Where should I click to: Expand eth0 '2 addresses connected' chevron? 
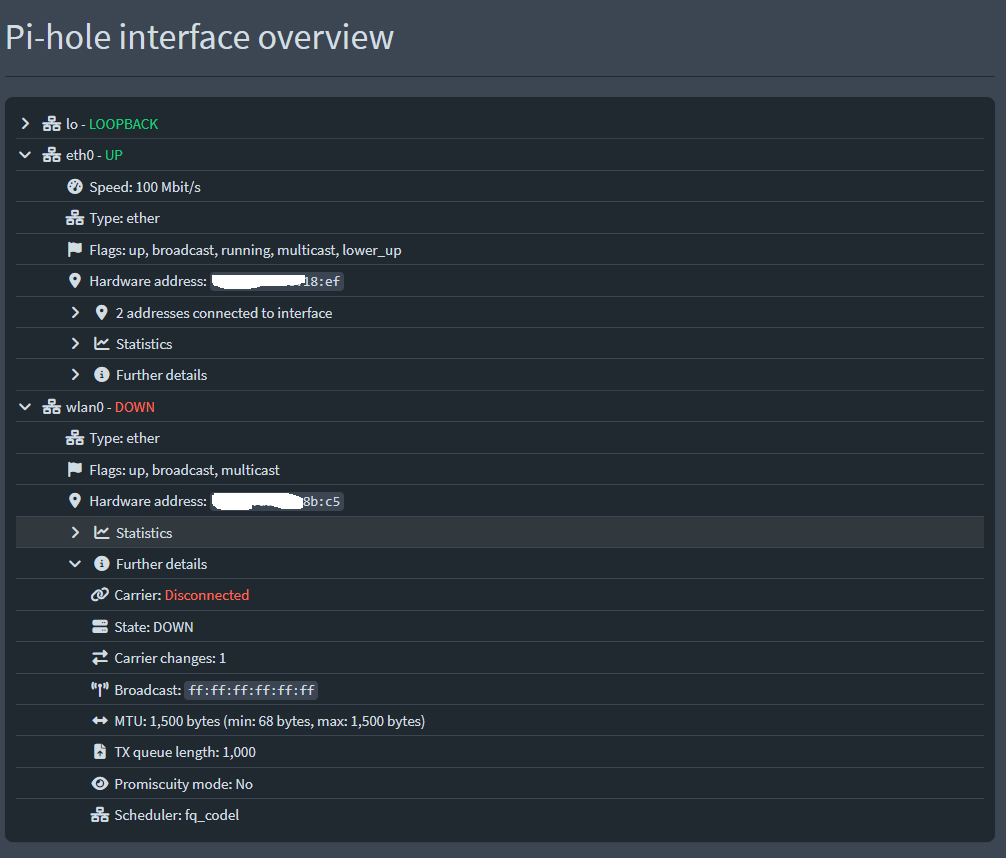coord(75,313)
